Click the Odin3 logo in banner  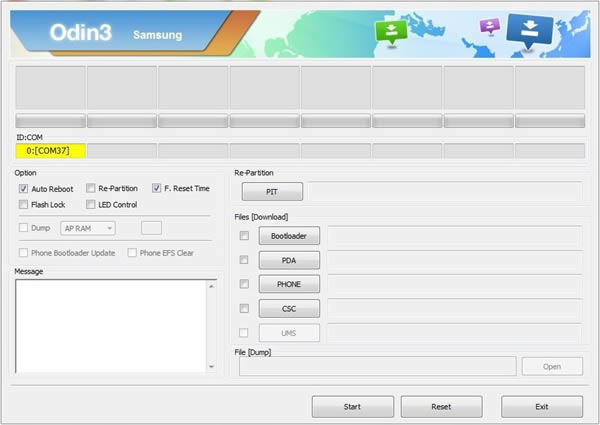(78, 32)
